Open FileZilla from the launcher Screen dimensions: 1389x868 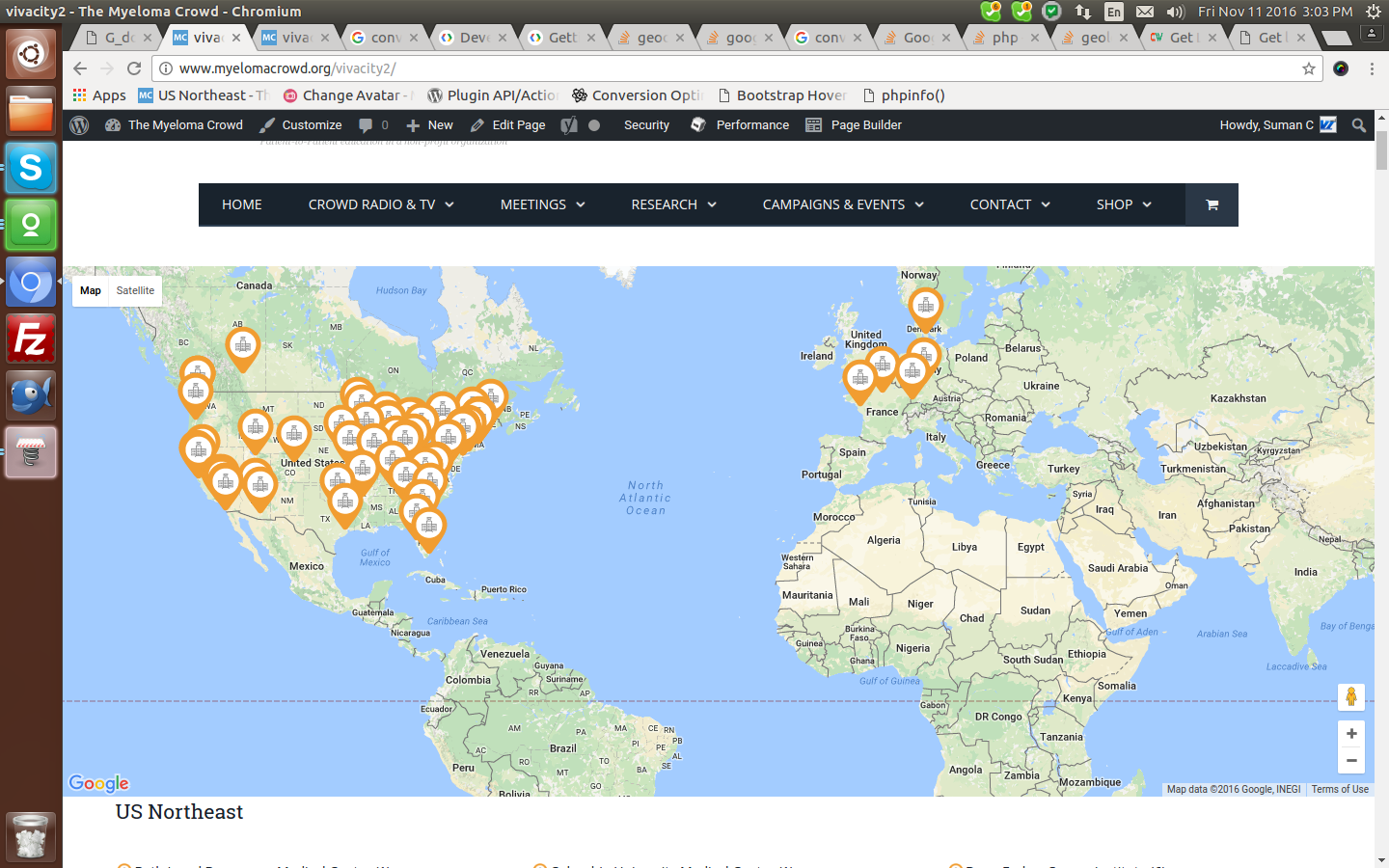coord(31,339)
